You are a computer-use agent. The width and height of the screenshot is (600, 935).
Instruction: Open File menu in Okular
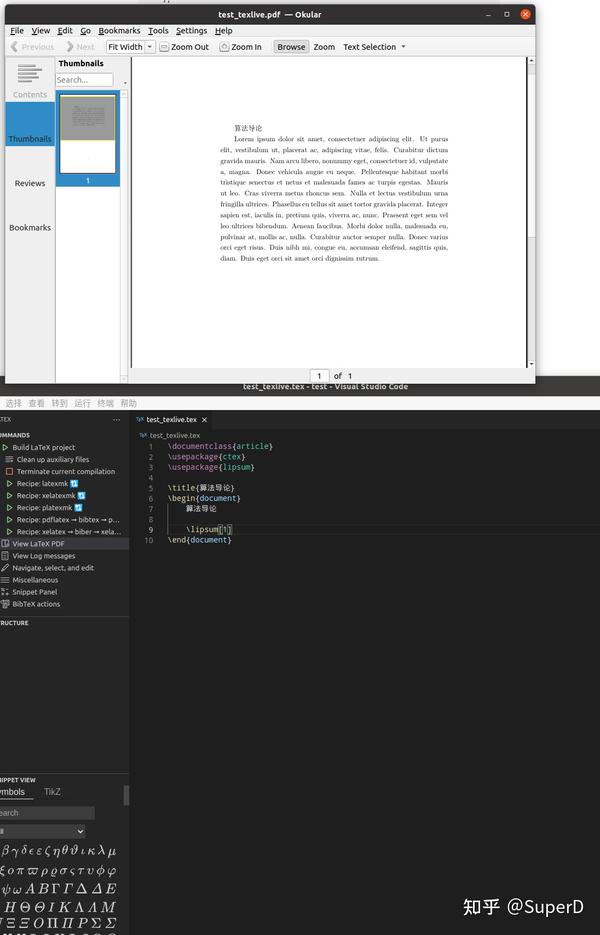[x=17, y=30]
